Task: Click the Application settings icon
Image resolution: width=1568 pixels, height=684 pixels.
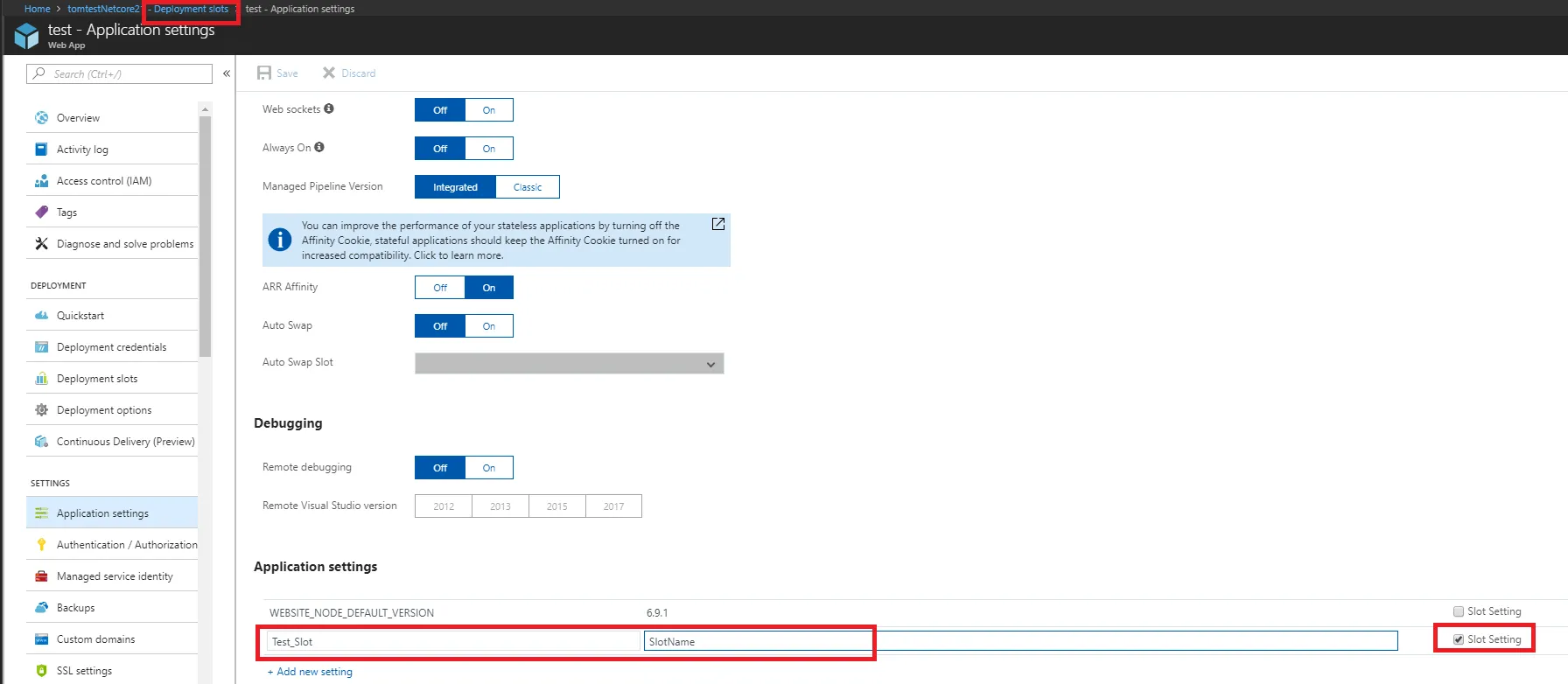Action: tap(41, 513)
